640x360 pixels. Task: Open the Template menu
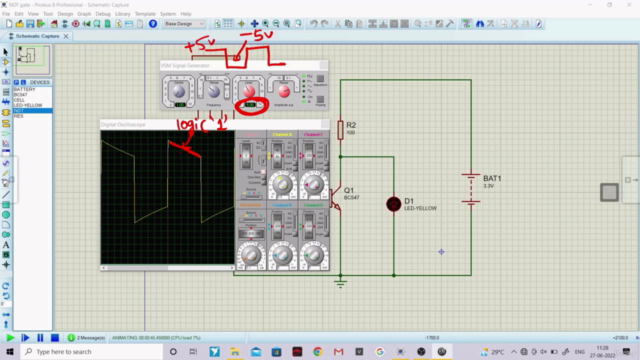pos(145,14)
